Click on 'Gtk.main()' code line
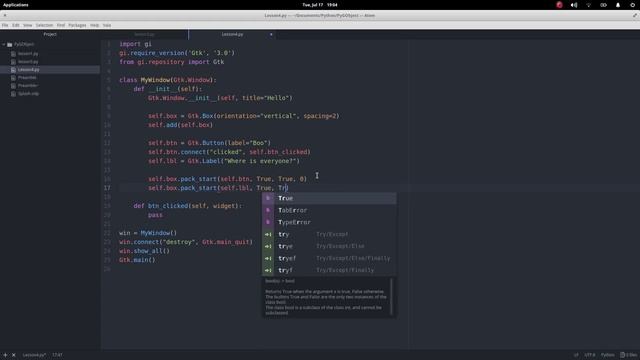Screen dimensions: 640x360 point(137,260)
